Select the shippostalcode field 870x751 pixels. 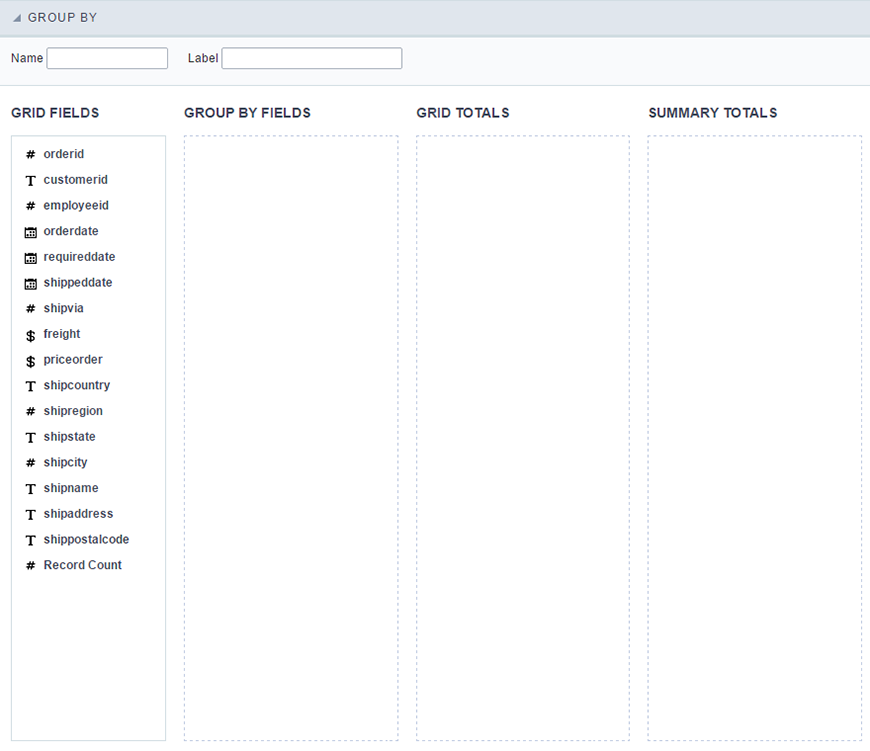(x=86, y=539)
